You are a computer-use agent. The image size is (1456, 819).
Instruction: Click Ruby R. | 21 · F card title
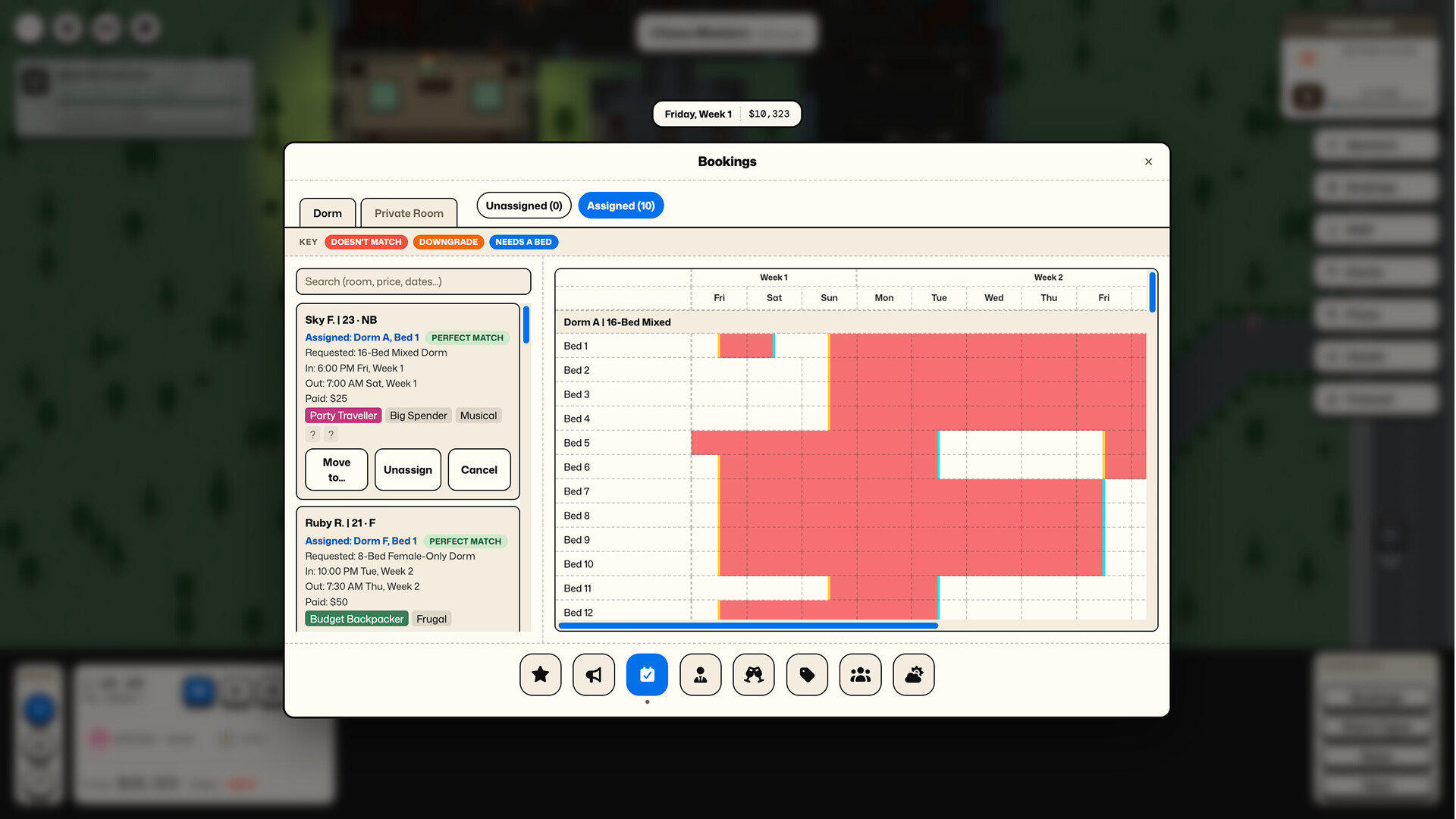pyautogui.click(x=340, y=523)
